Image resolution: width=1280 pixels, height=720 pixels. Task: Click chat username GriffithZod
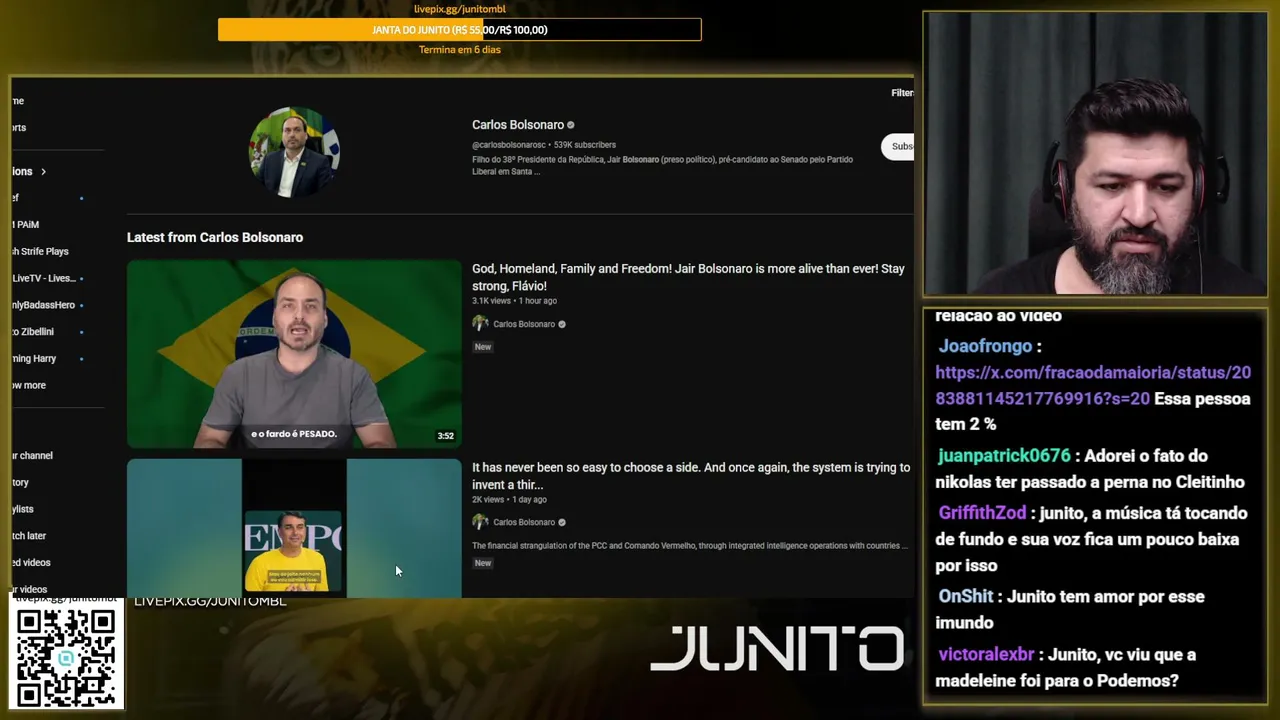(982, 513)
